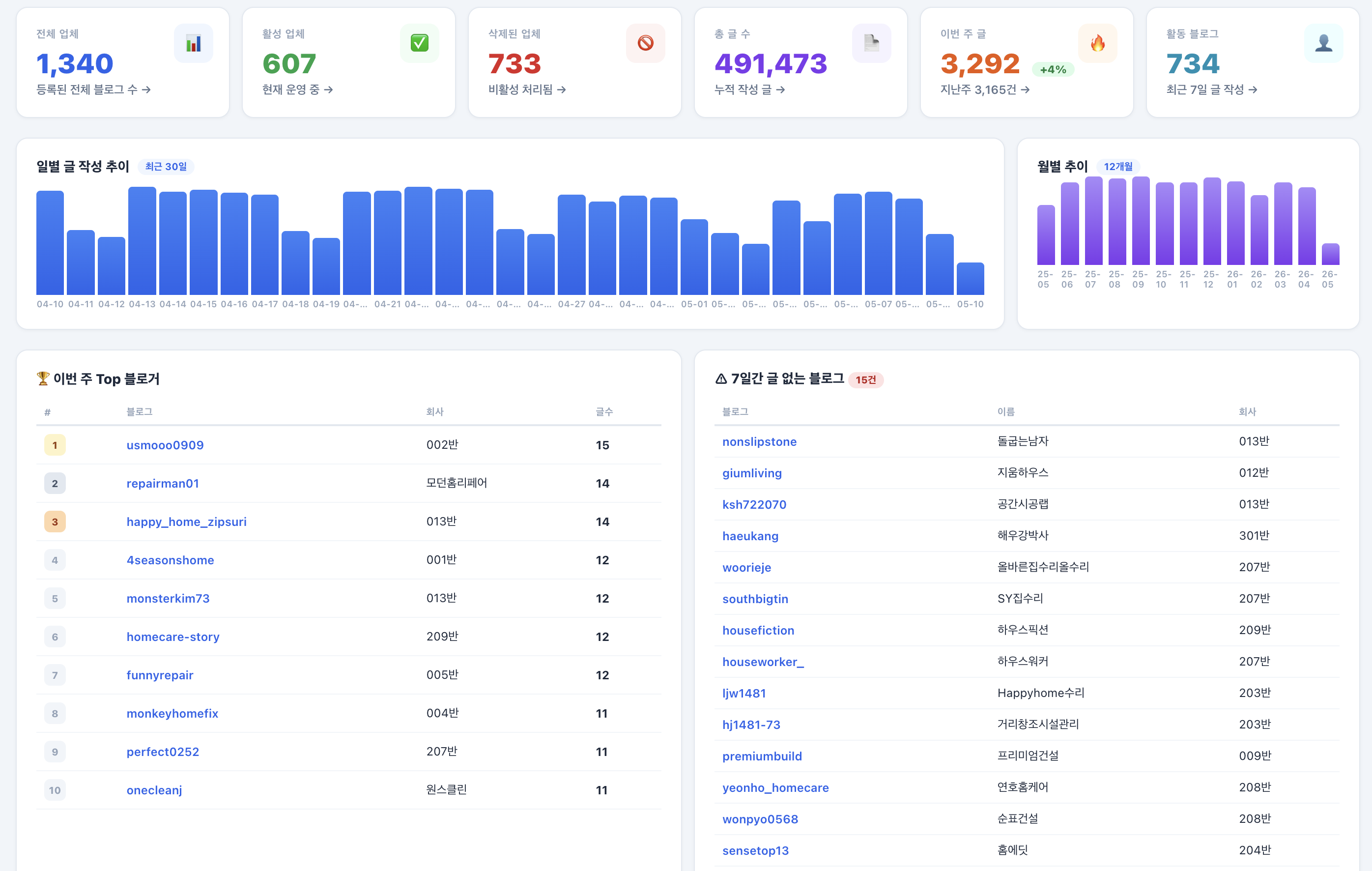Select the 04-10 bar in daily chart
The image size is (1372, 871).
point(50,243)
